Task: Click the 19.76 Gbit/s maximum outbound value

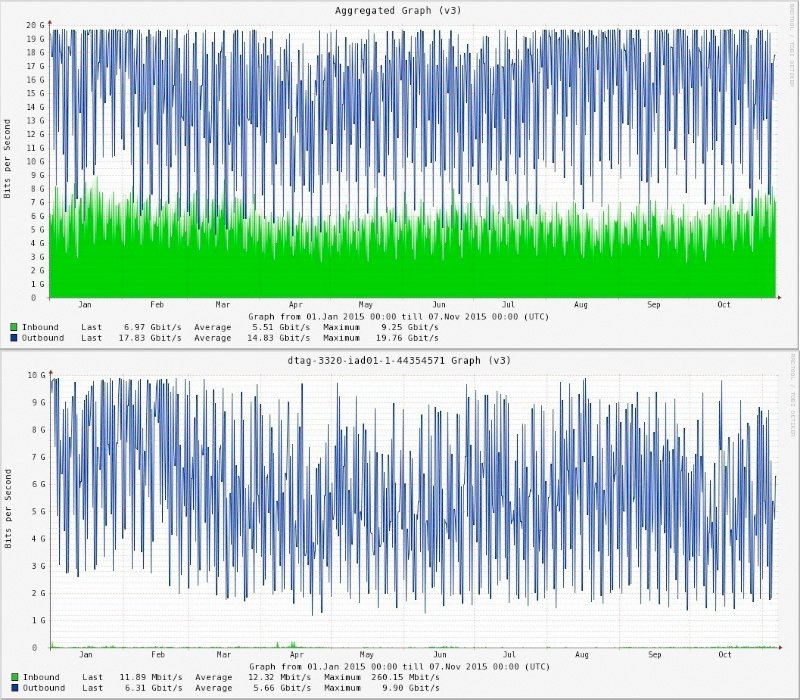Action: pos(407,338)
